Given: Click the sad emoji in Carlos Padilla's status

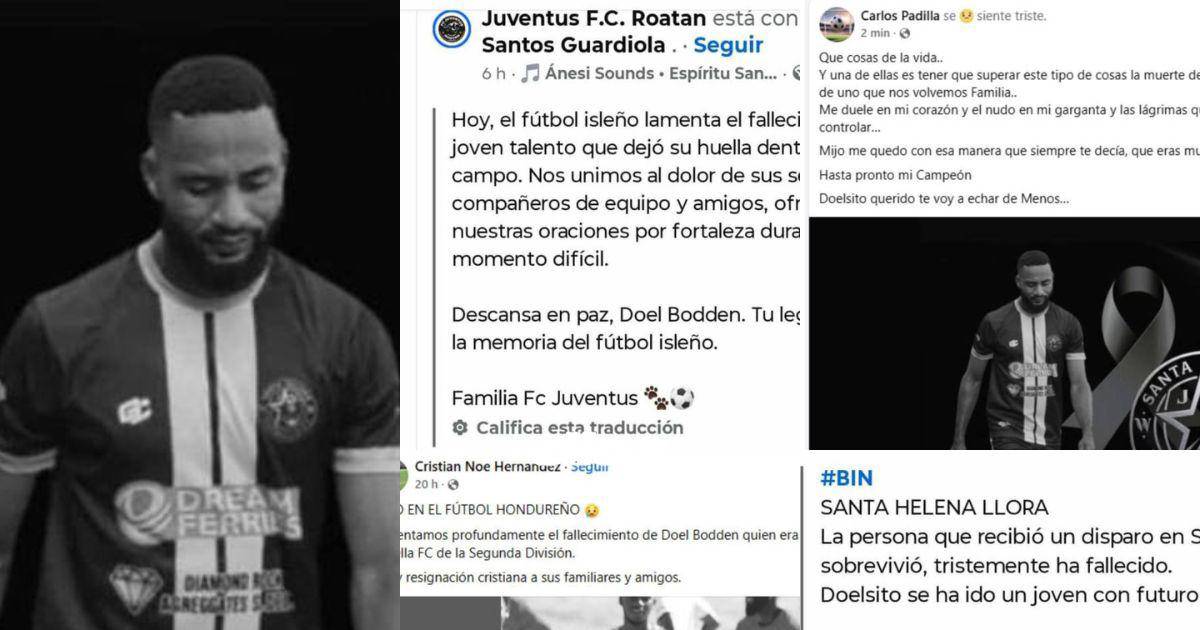Looking at the screenshot, I should click(967, 16).
